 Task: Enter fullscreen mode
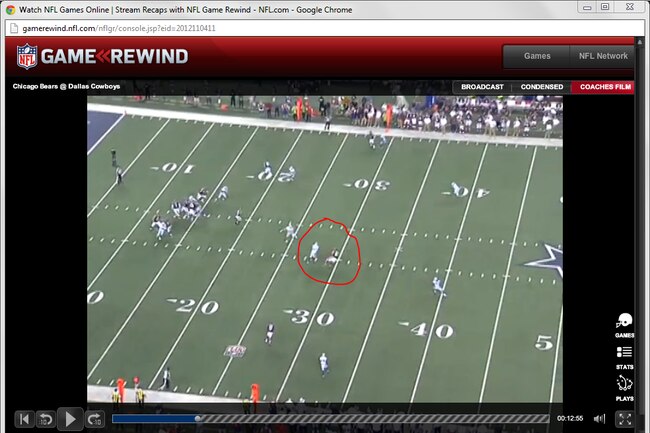click(625, 419)
